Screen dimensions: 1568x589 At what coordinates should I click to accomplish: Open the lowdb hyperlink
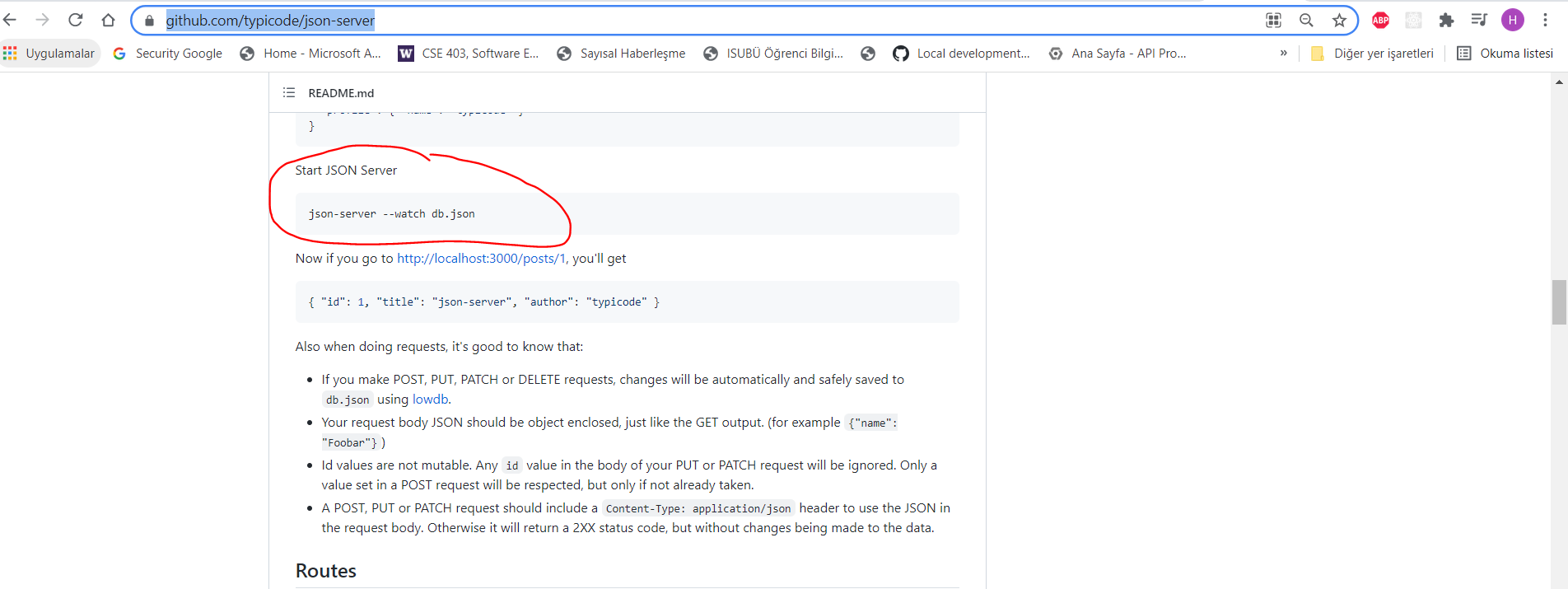430,400
